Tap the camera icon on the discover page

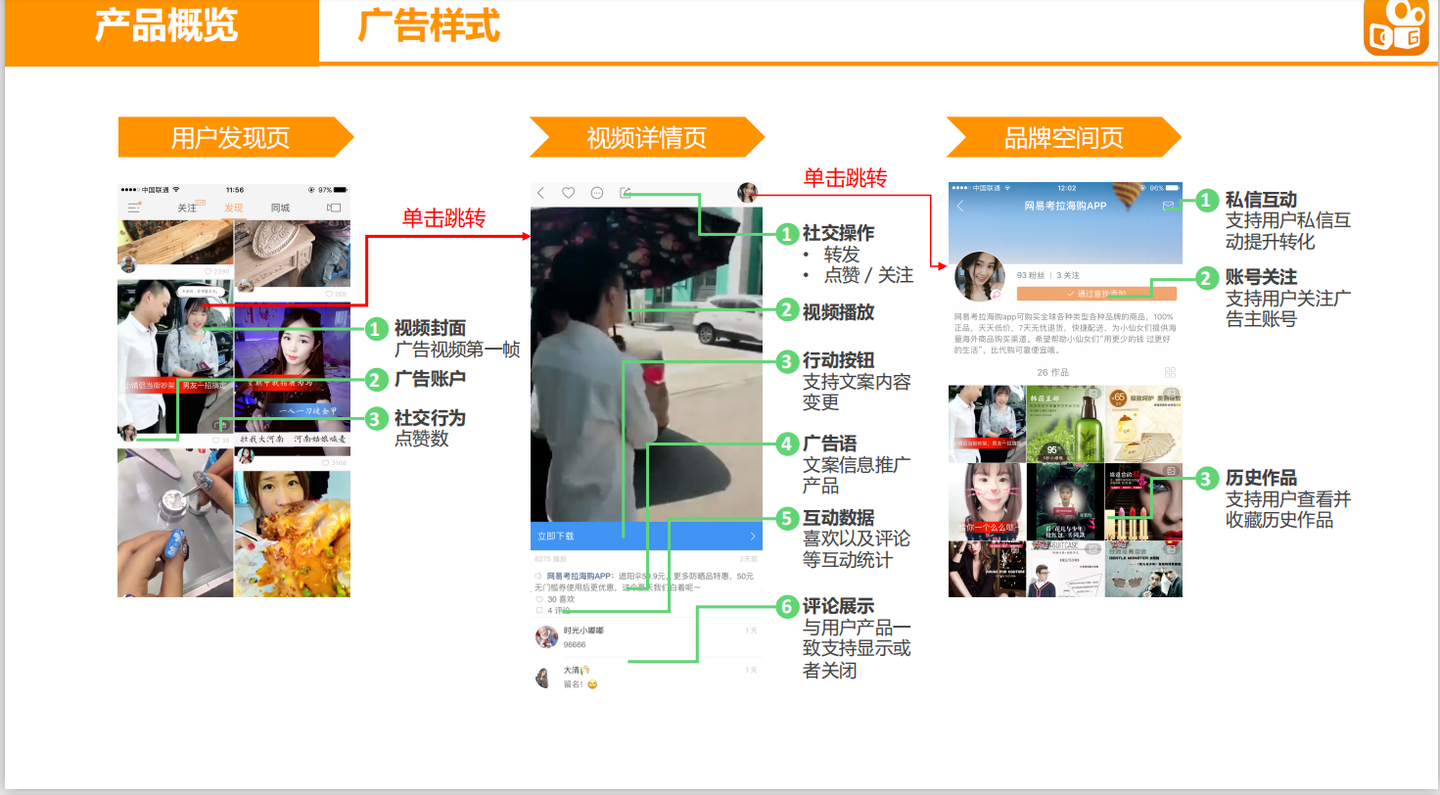[334, 207]
